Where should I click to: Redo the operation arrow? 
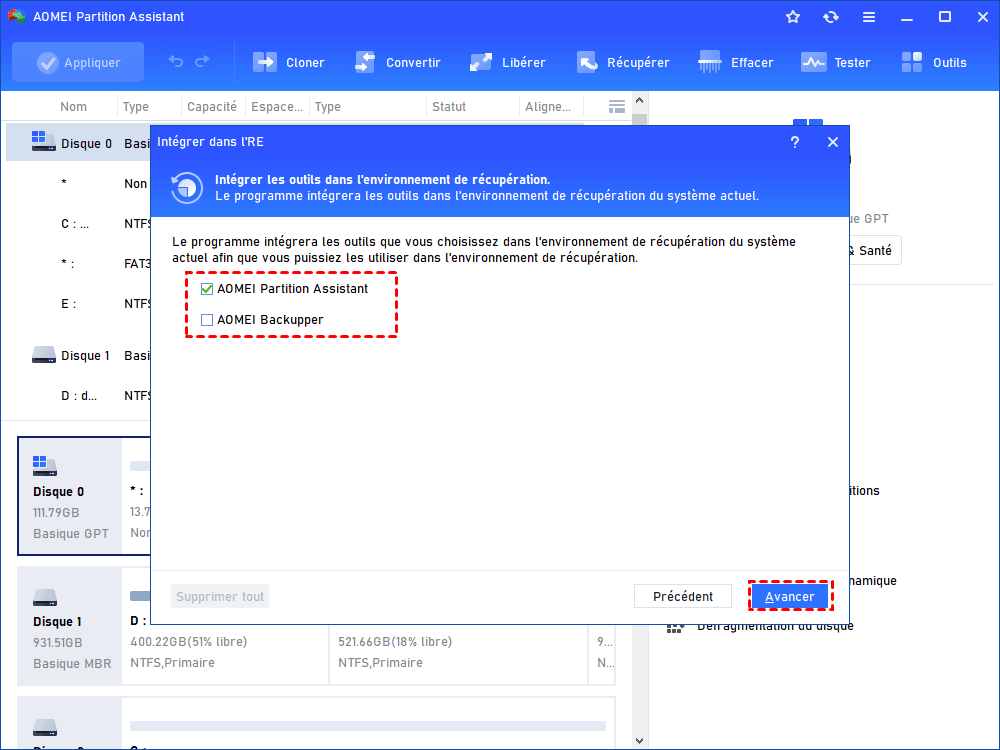click(x=202, y=62)
